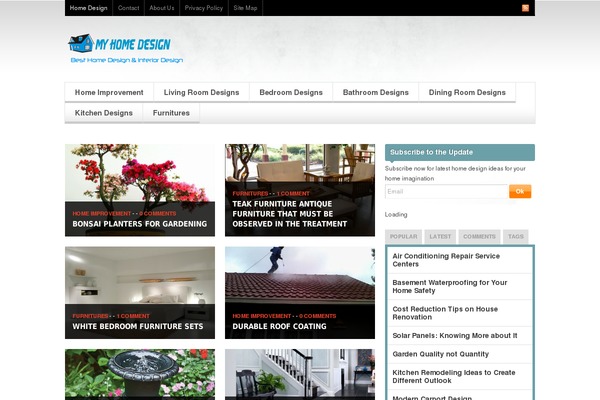600x400 pixels.
Task: Open Cost Reduction Tips on House Renovation
Action: (x=445, y=313)
